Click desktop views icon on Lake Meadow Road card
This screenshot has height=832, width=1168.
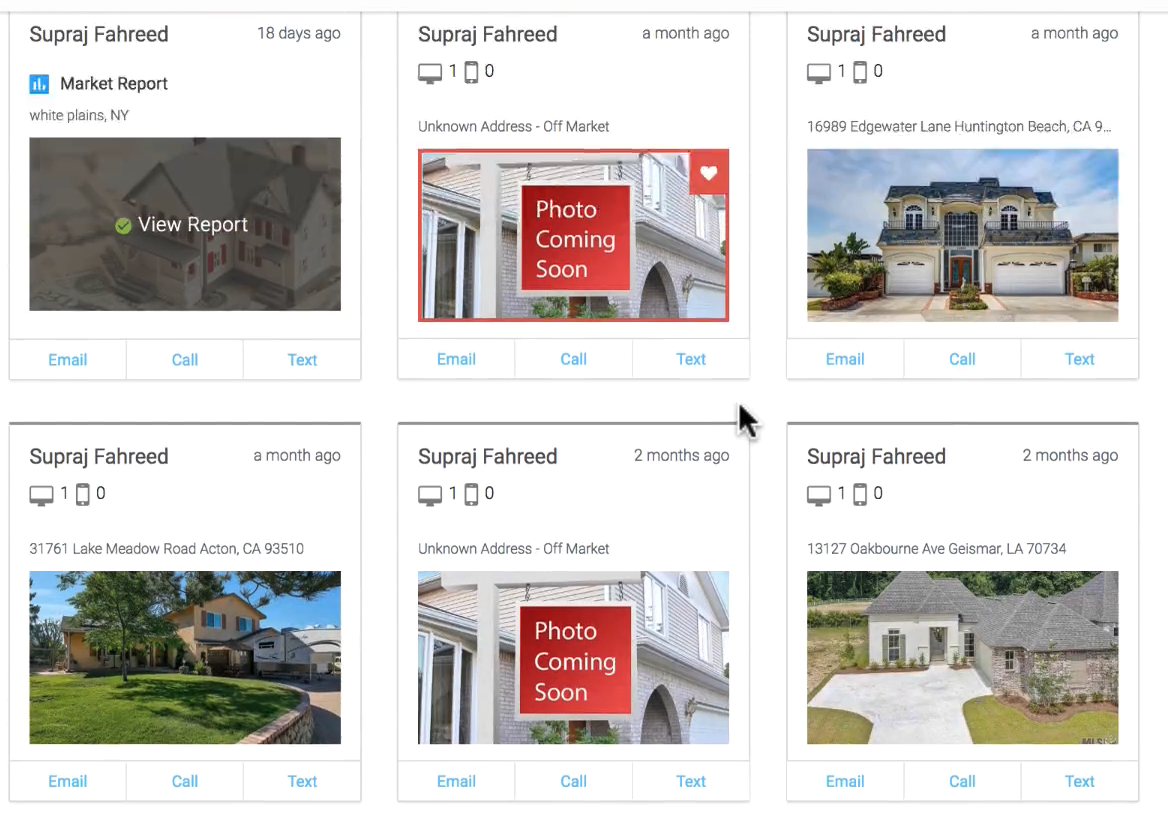pyautogui.click(x=41, y=495)
